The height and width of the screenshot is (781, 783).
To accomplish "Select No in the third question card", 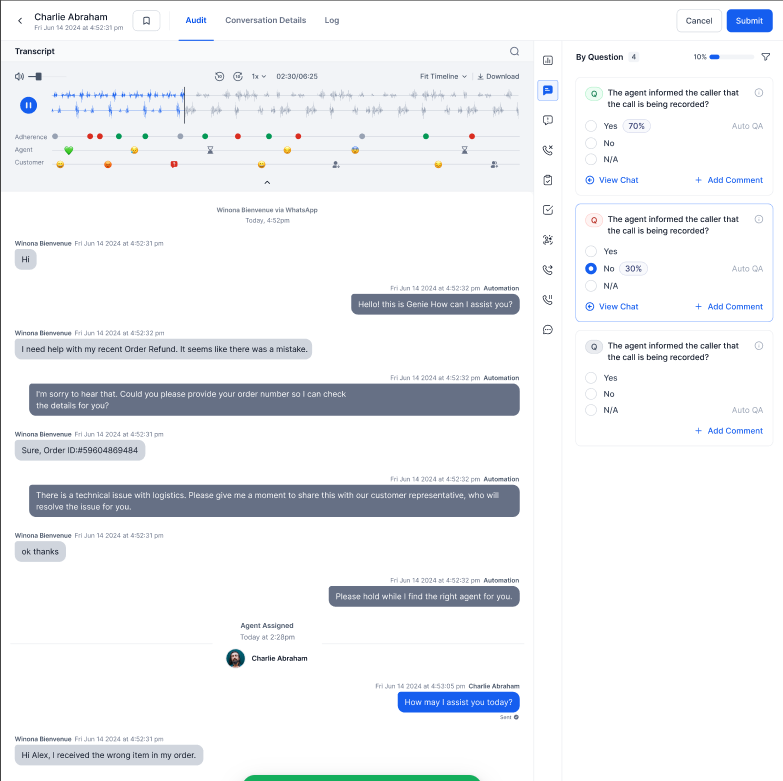I will (591, 394).
